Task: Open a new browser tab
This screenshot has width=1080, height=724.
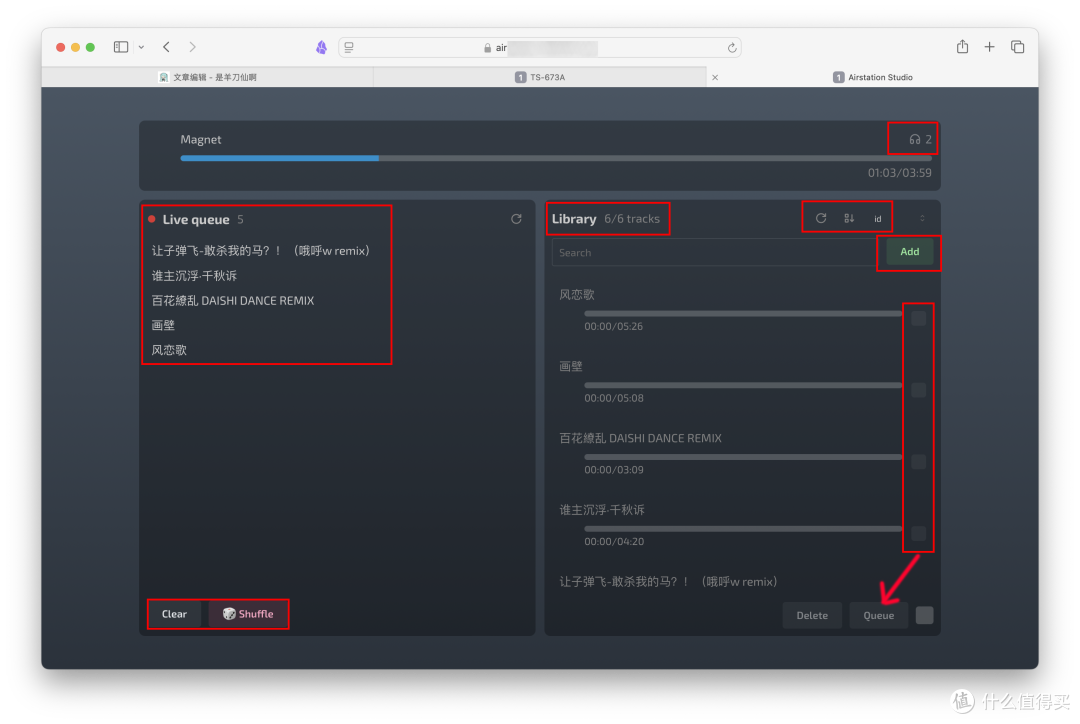Action: (x=990, y=47)
